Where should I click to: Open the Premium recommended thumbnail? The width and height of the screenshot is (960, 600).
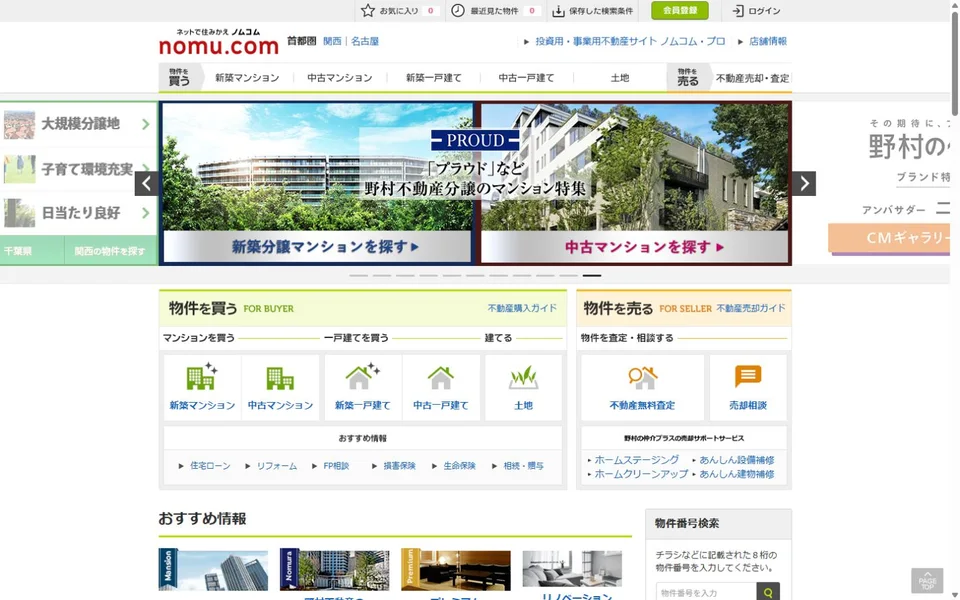point(456,569)
